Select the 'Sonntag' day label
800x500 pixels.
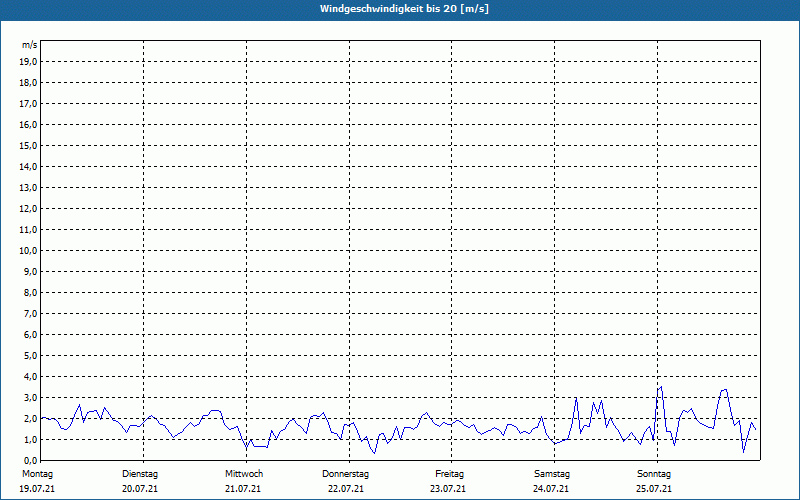coord(654,474)
